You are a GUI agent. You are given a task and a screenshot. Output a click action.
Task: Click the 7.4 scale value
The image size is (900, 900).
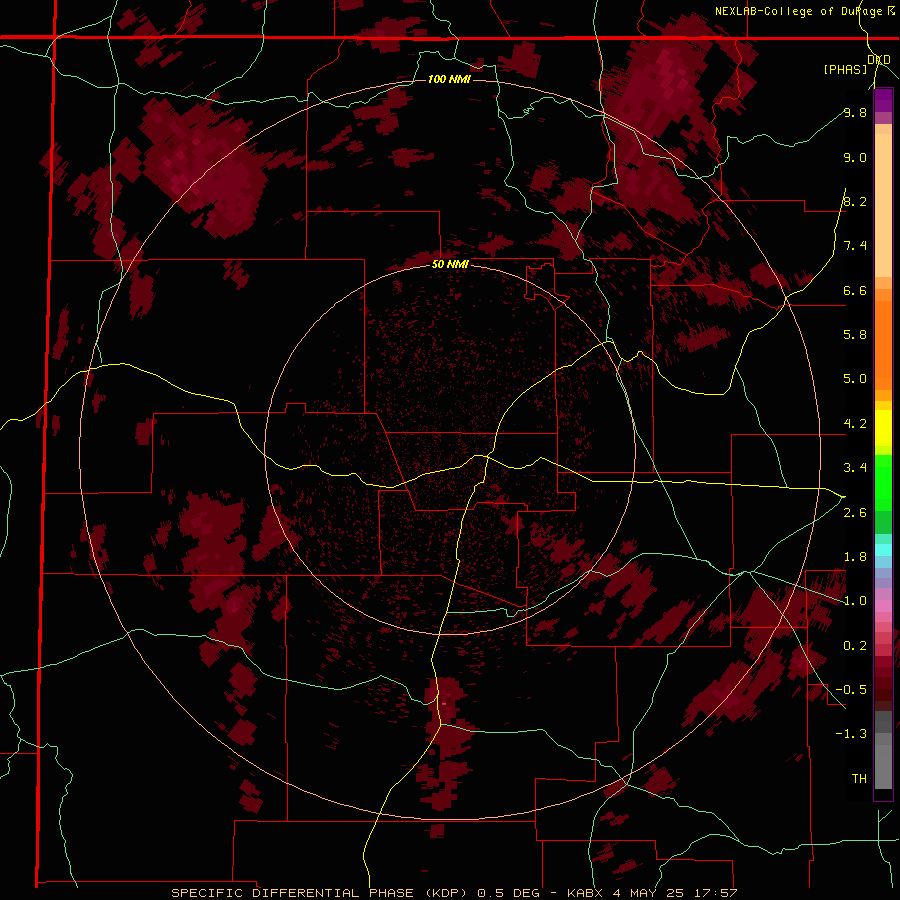(x=855, y=246)
